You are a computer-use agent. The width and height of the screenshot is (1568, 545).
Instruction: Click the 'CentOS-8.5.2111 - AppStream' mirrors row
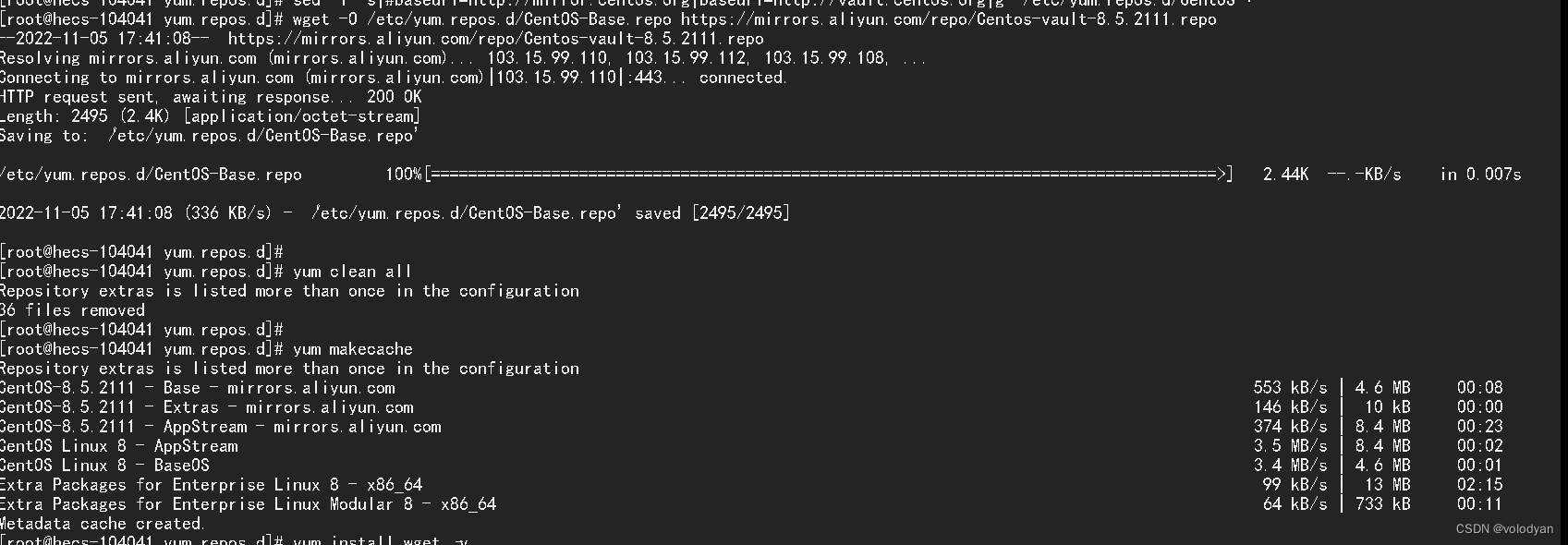[751, 427]
